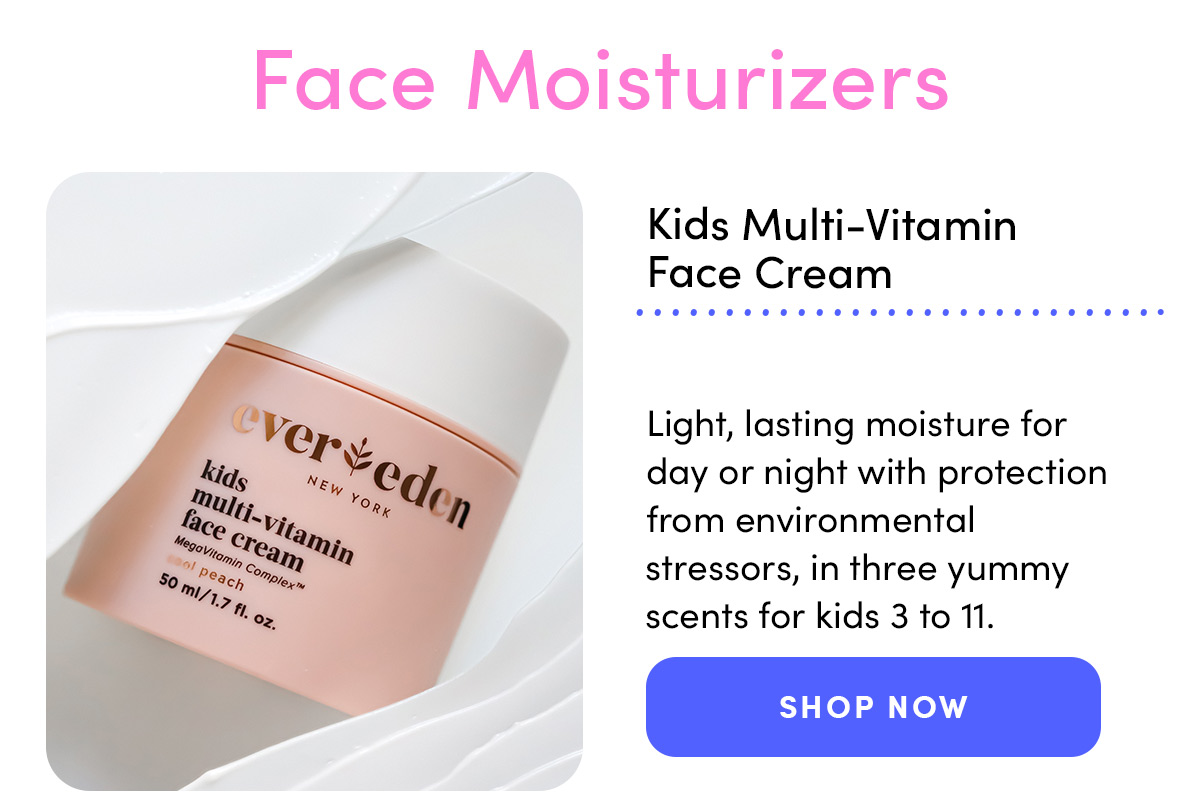The width and height of the screenshot is (1200, 811).
Task: Select the Face Moisturizers heading
Action: pos(600,81)
